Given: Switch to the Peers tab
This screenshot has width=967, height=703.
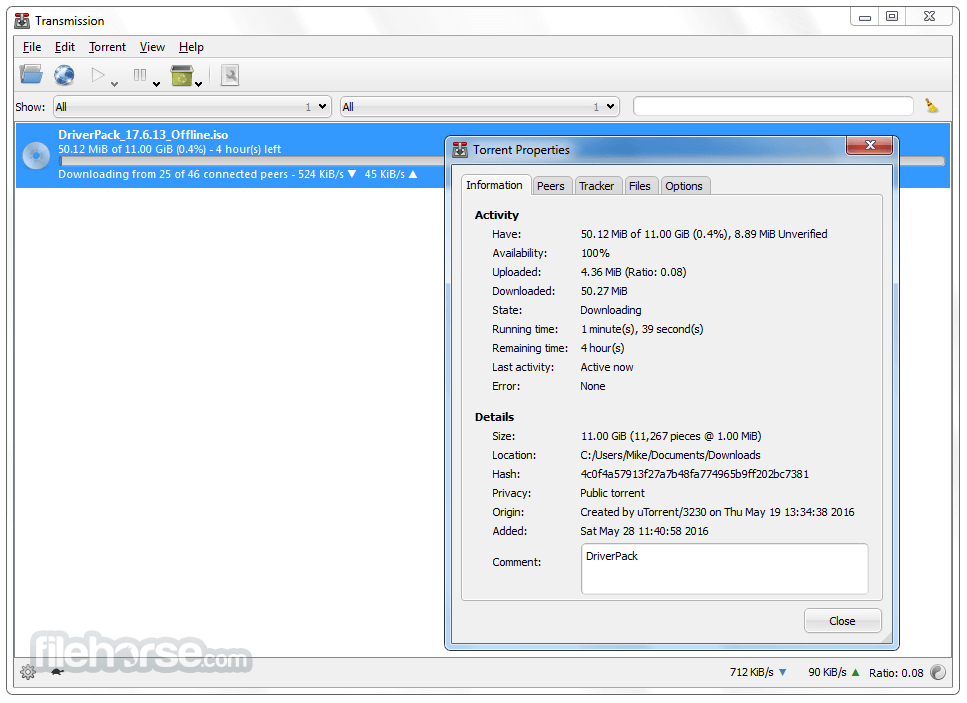Looking at the screenshot, I should tap(550, 186).
